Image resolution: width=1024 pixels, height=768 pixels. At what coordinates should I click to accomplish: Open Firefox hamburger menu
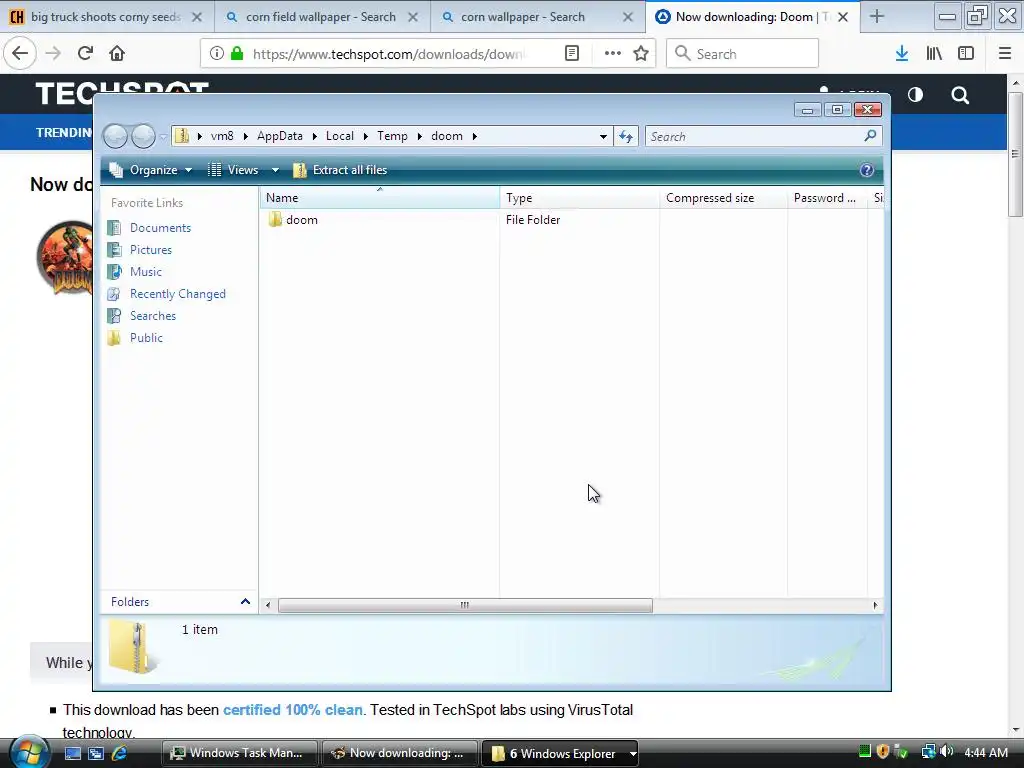click(x=1004, y=54)
